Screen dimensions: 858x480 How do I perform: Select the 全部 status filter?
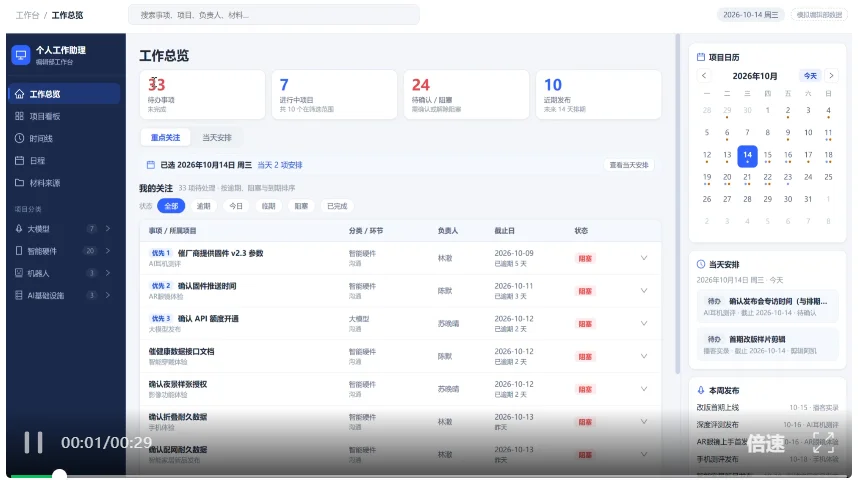(x=171, y=206)
